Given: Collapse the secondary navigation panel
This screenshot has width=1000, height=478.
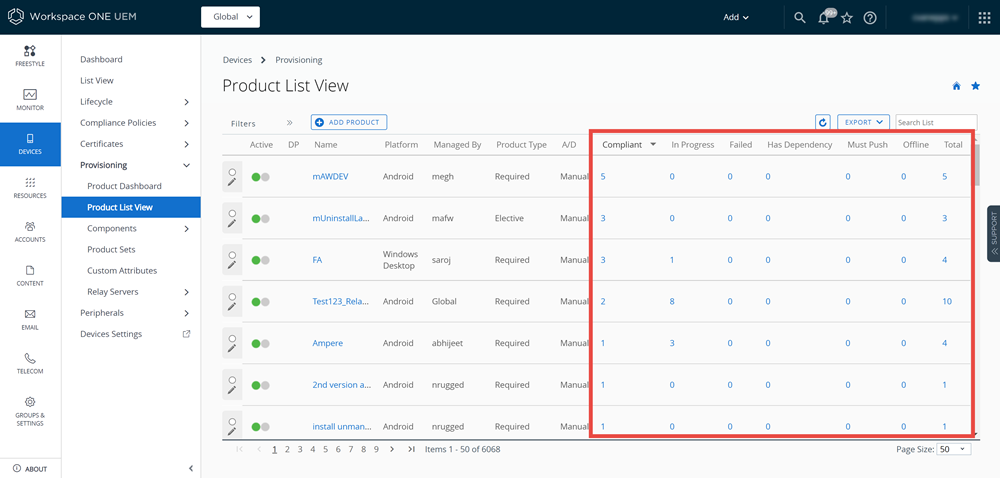Looking at the screenshot, I should [x=191, y=468].
